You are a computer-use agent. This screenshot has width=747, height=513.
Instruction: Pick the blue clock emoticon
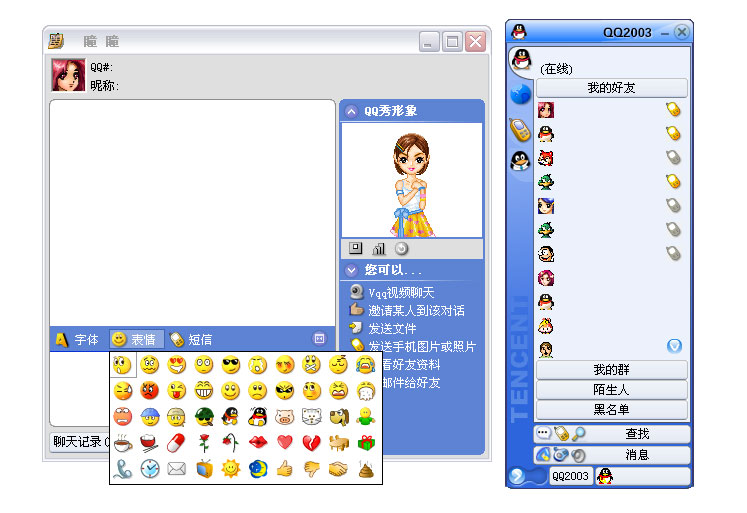[150, 469]
